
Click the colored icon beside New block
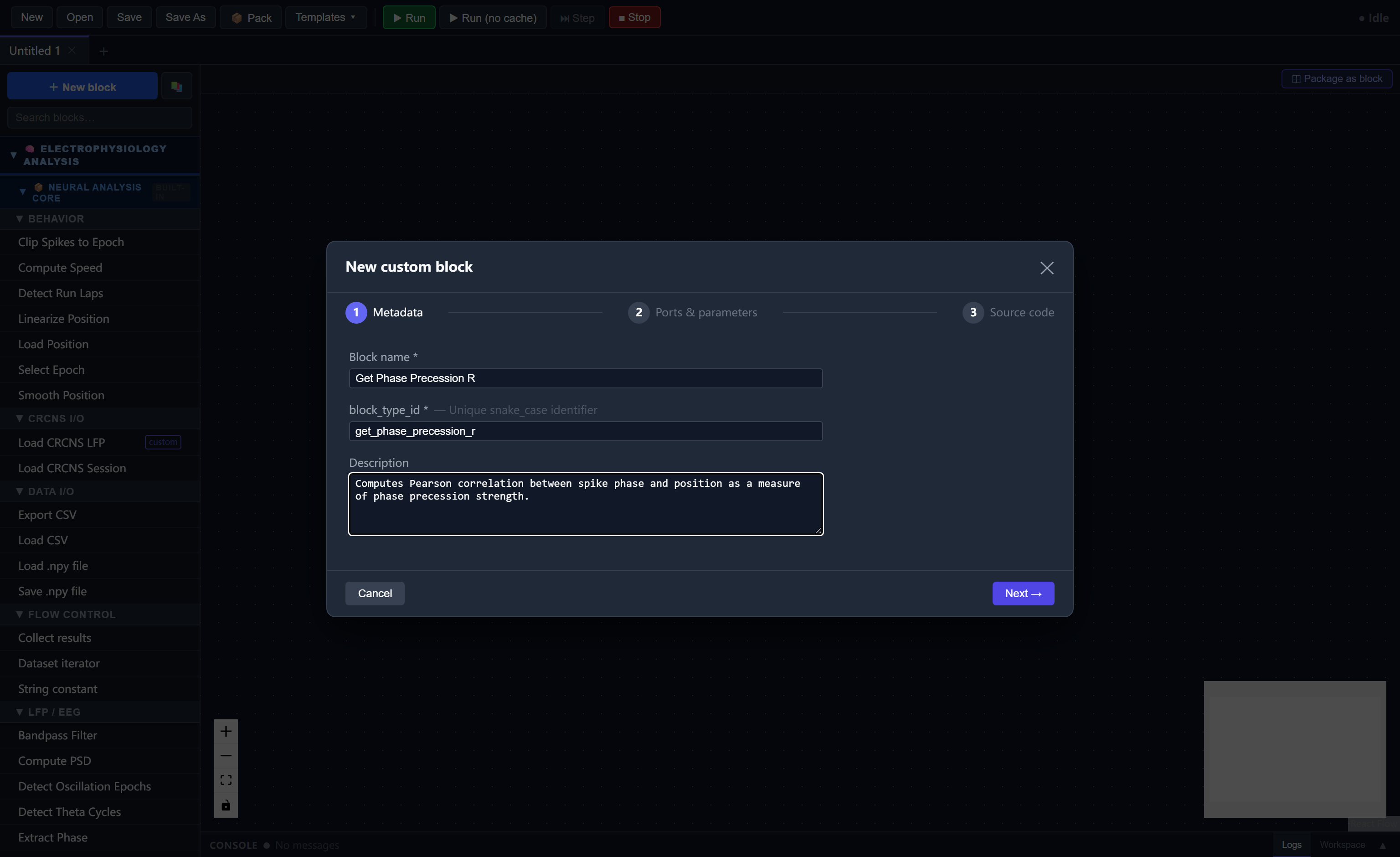(177, 86)
